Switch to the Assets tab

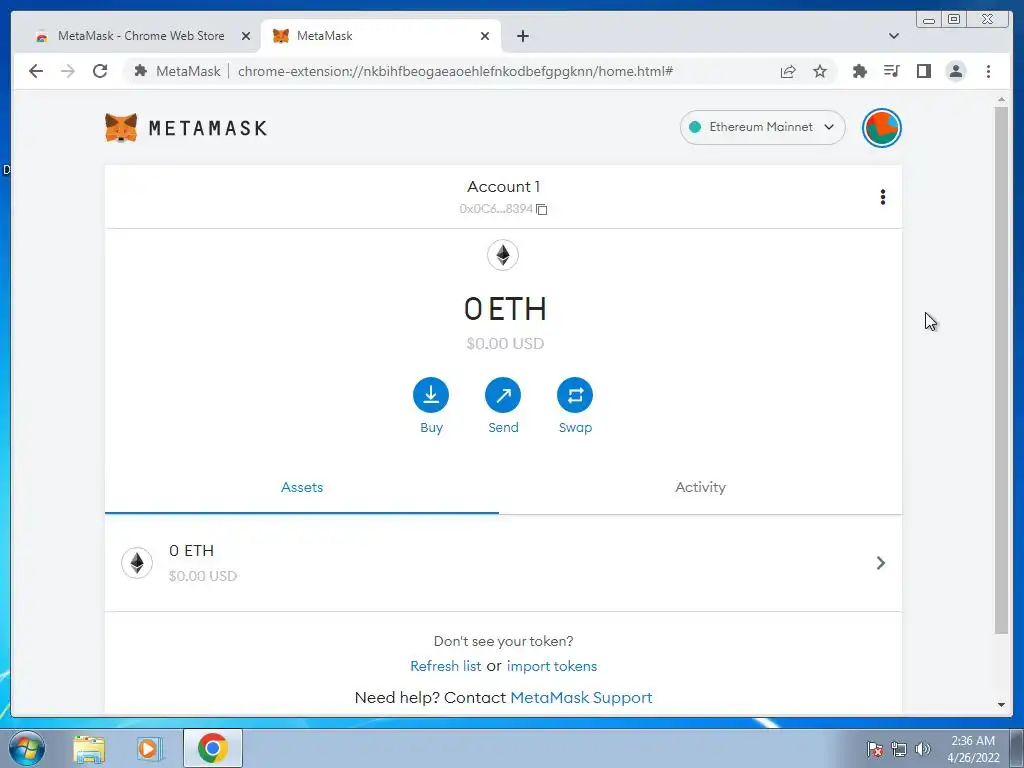click(x=302, y=487)
